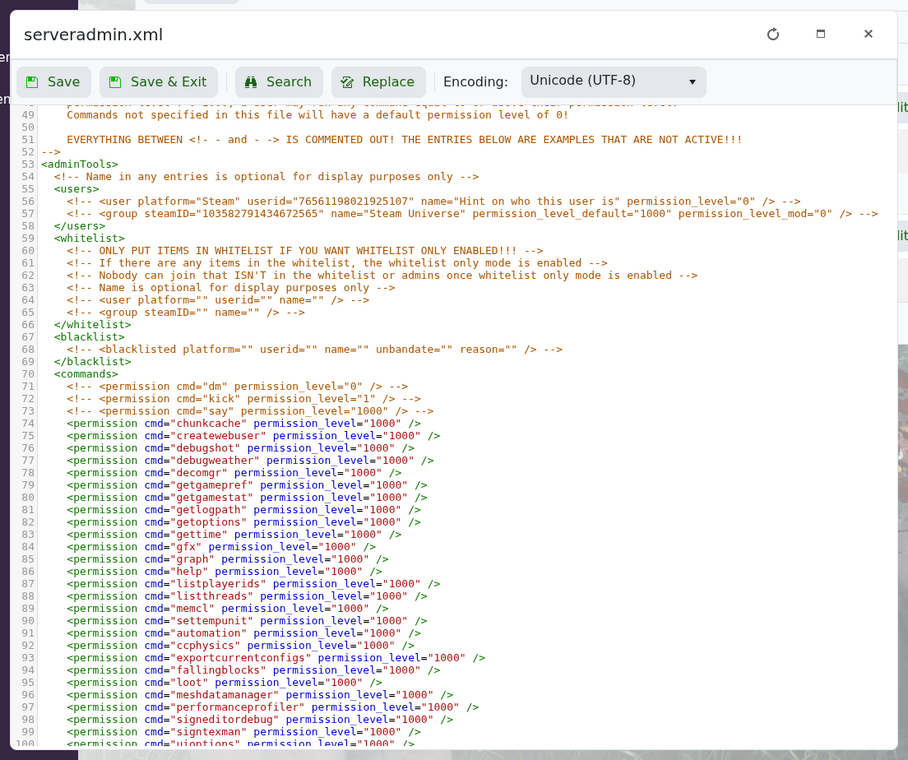Click the </whitelist> closing tag
The width and height of the screenshot is (908, 760).
[92, 324]
